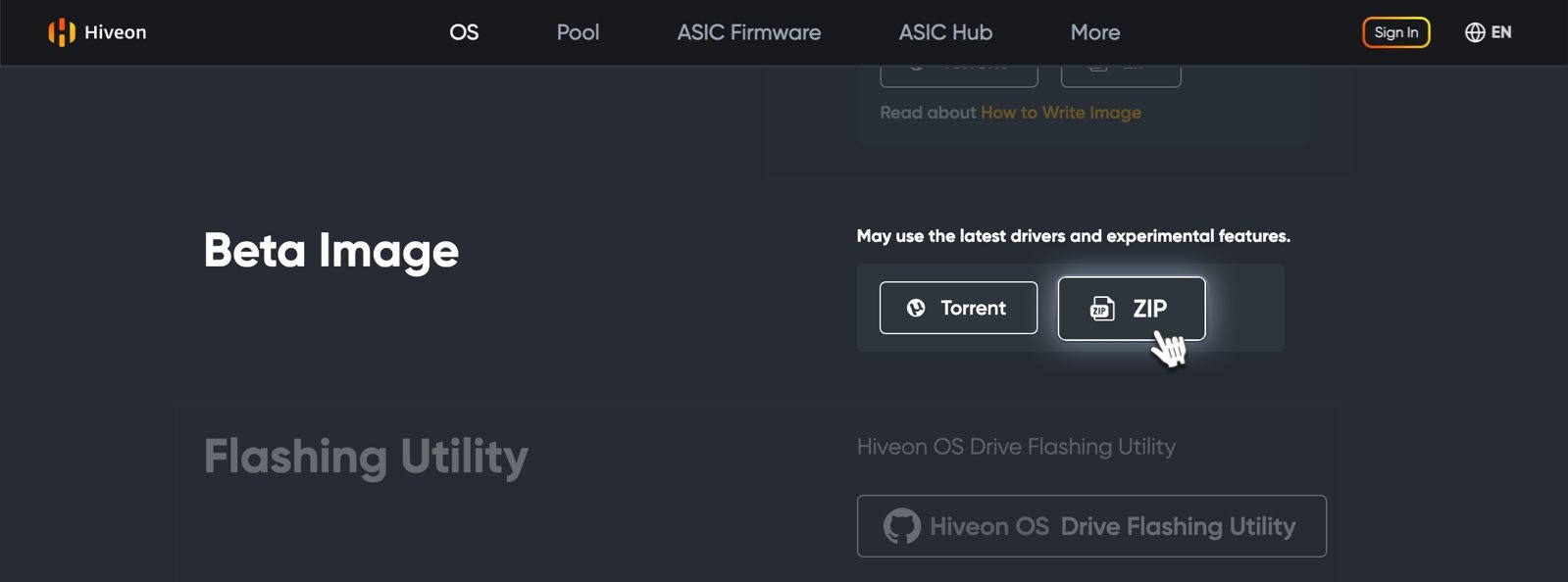Expand the More navigation menu
The height and width of the screenshot is (582, 1568).
tap(1095, 32)
